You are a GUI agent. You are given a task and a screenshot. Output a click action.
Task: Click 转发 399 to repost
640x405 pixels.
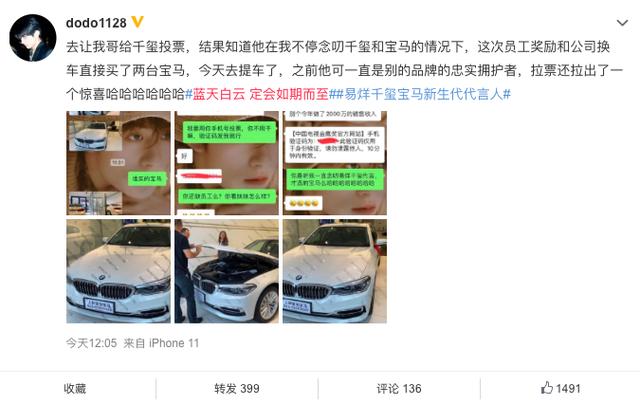point(237,388)
